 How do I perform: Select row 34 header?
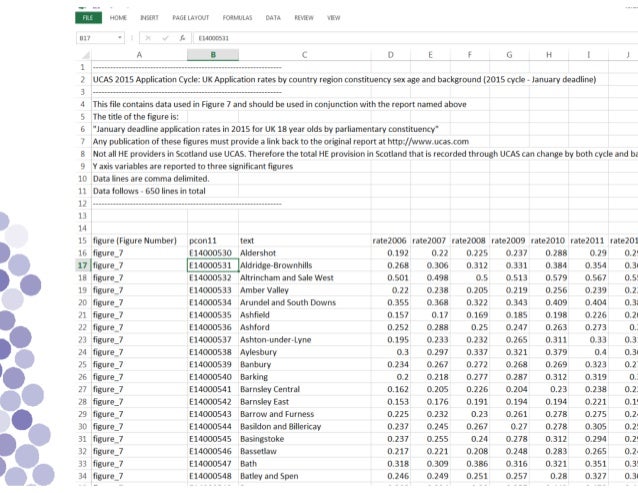83,476
